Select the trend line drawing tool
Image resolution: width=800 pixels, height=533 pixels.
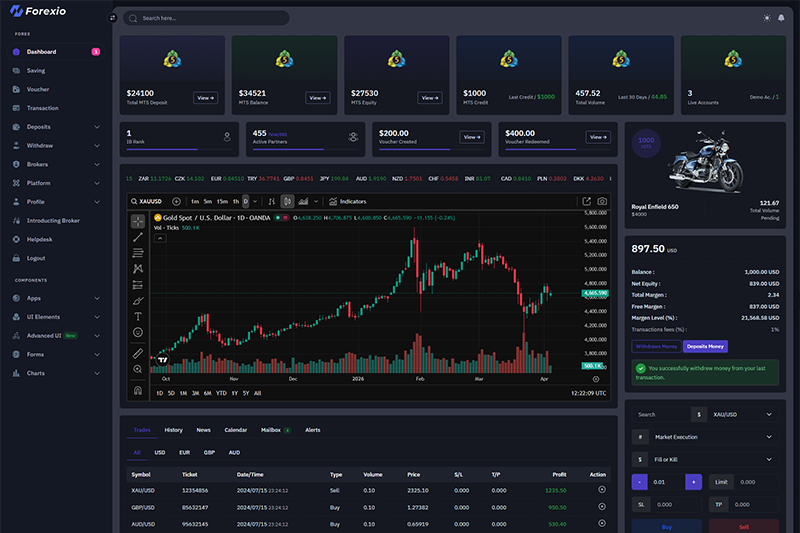[138, 237]
